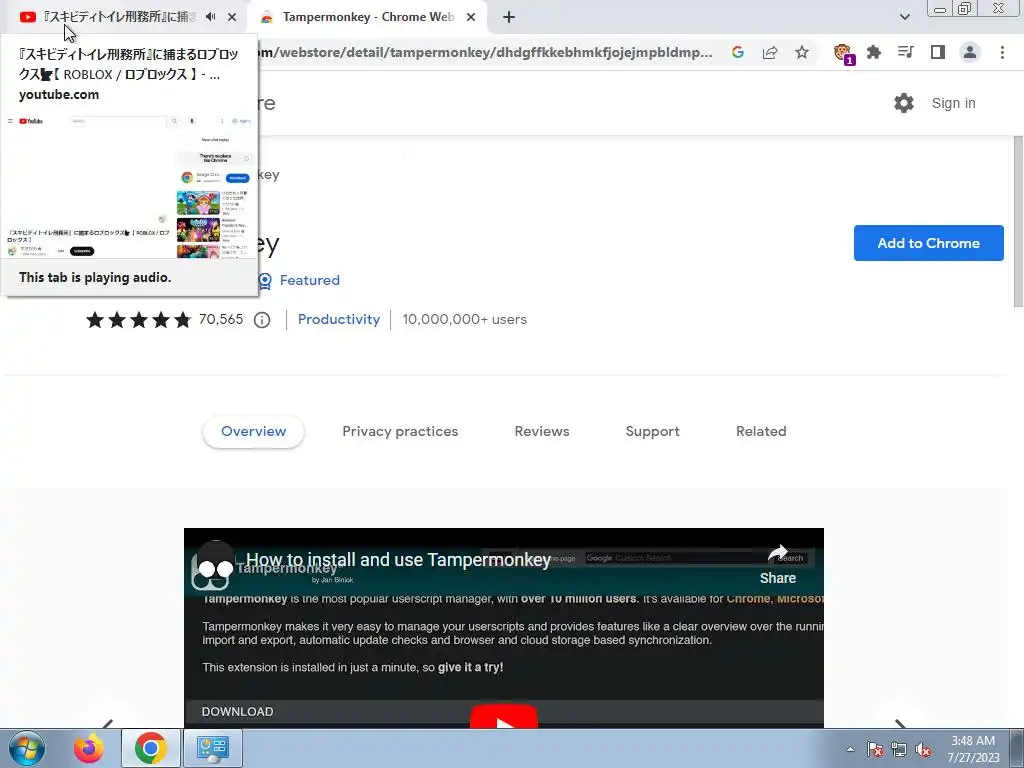1024x768 pixels.
Task: Click the YouTube tab preview thumbnail
Action: [129, 187]
